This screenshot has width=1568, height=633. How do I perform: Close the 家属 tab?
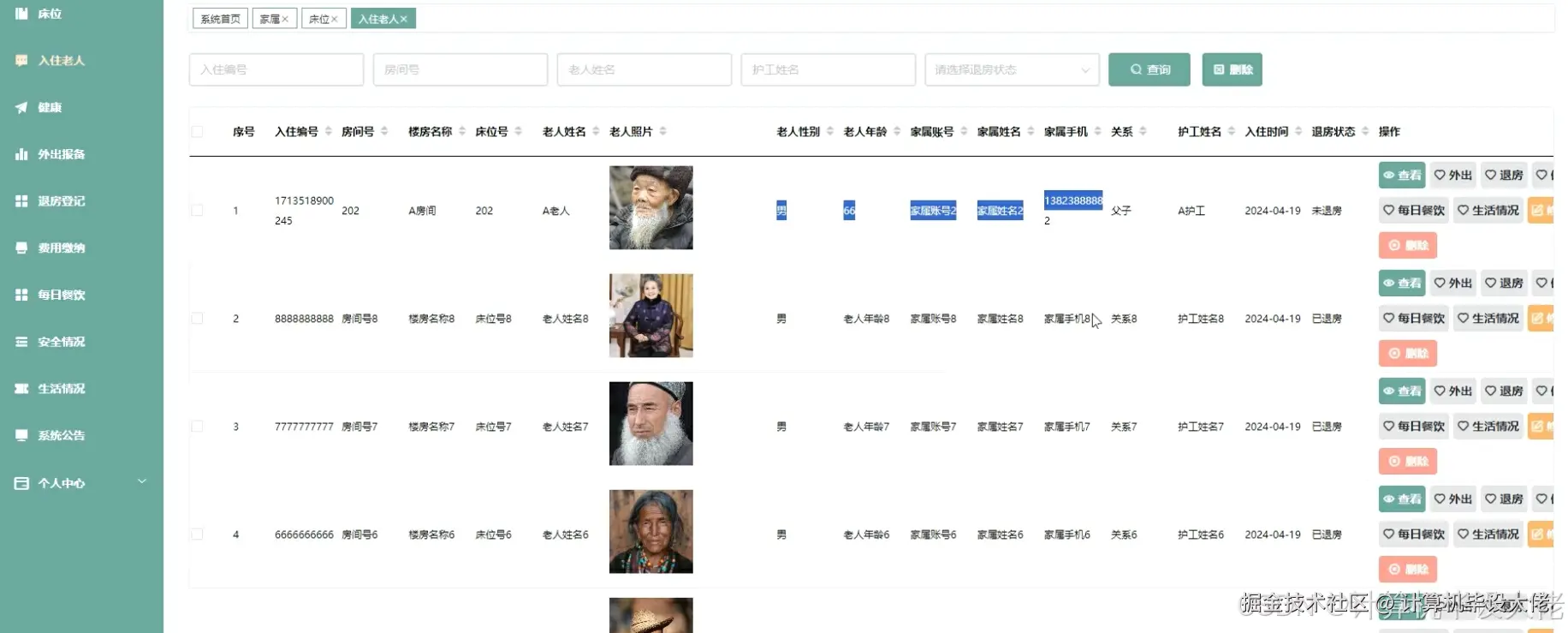click(x=285, y=19)
